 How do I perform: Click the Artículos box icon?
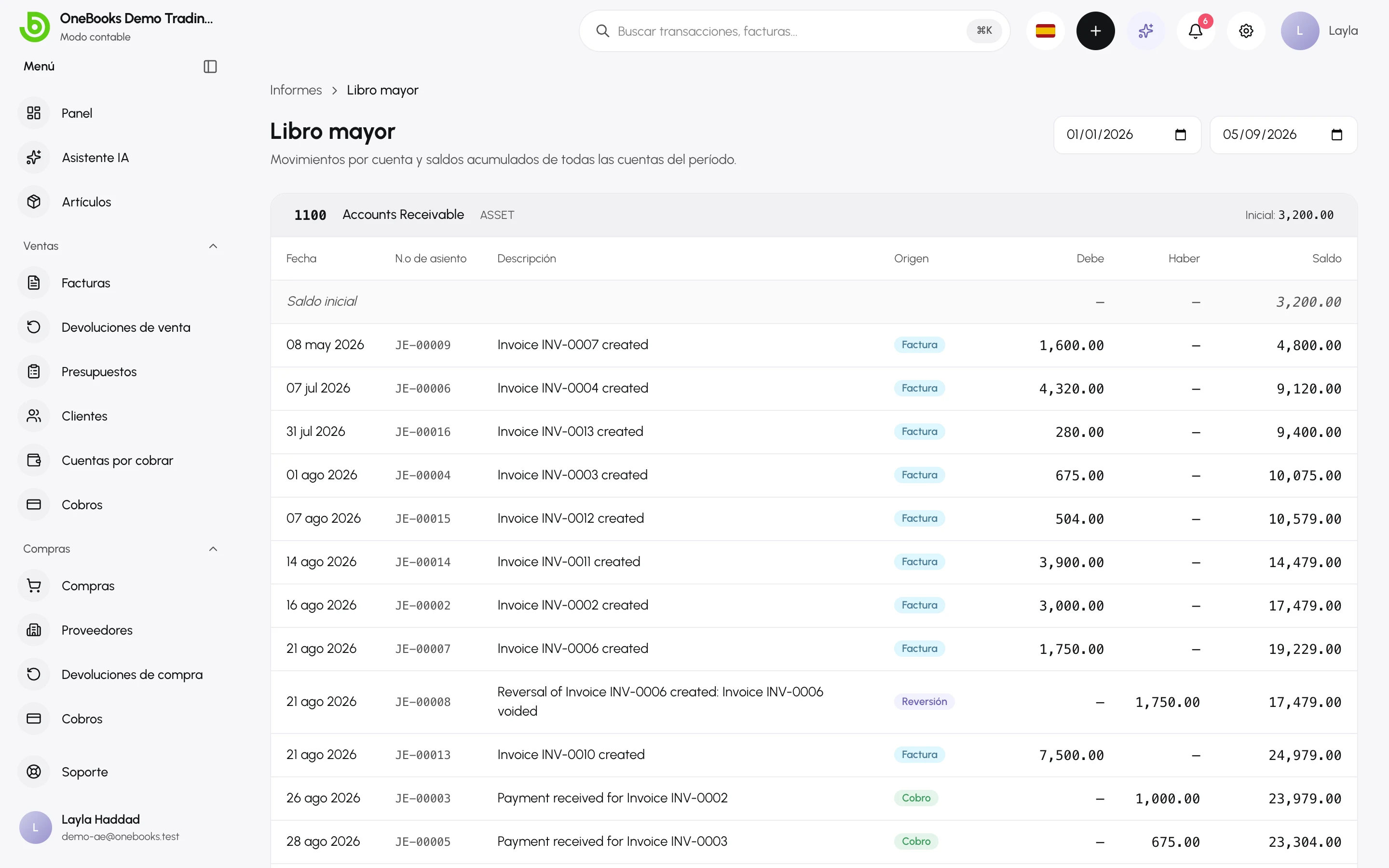pyautogui.click(x=34, y=202)
